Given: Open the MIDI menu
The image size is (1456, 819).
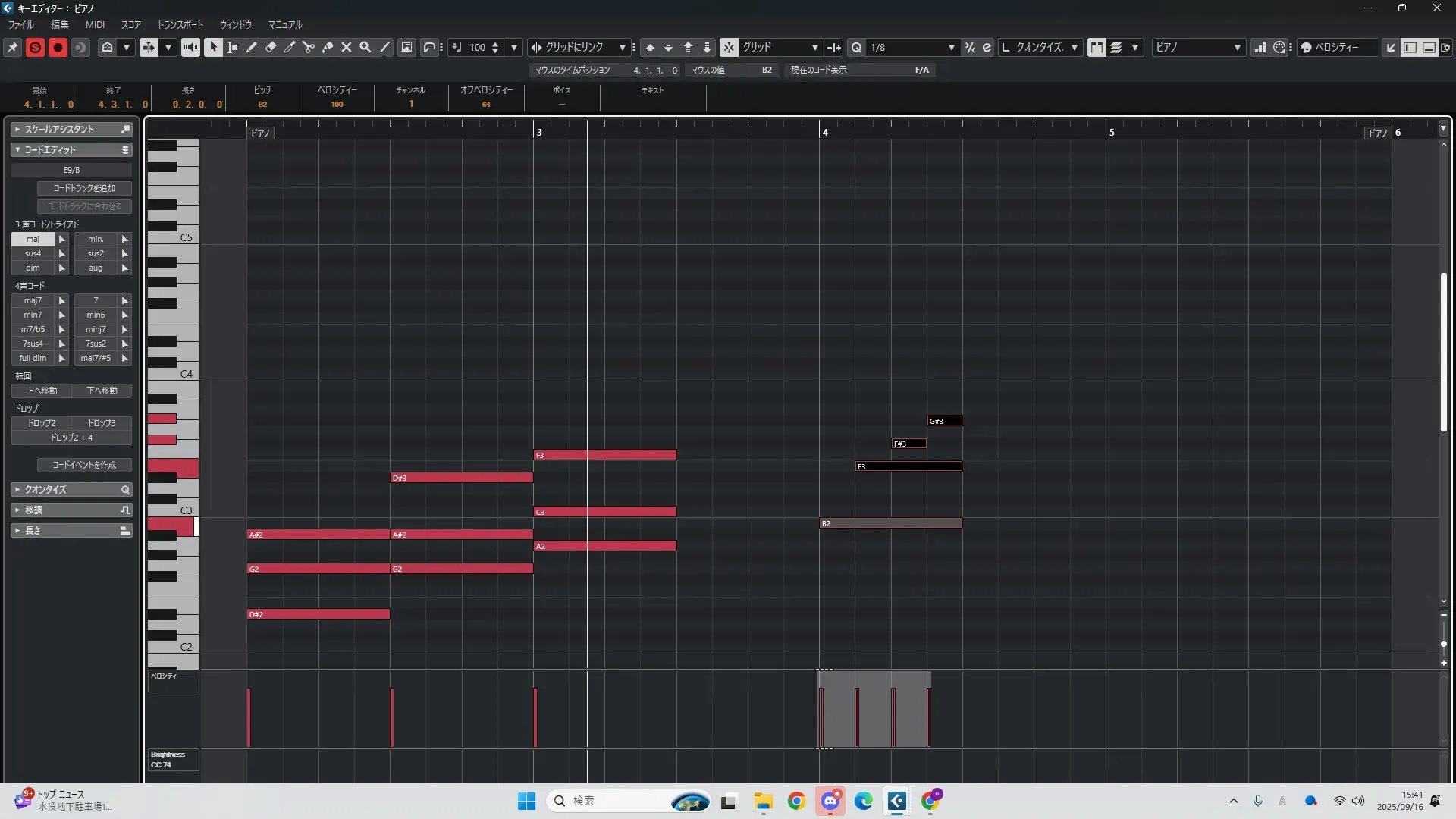Looking at the screenshot, I should (x=95, y=24).
